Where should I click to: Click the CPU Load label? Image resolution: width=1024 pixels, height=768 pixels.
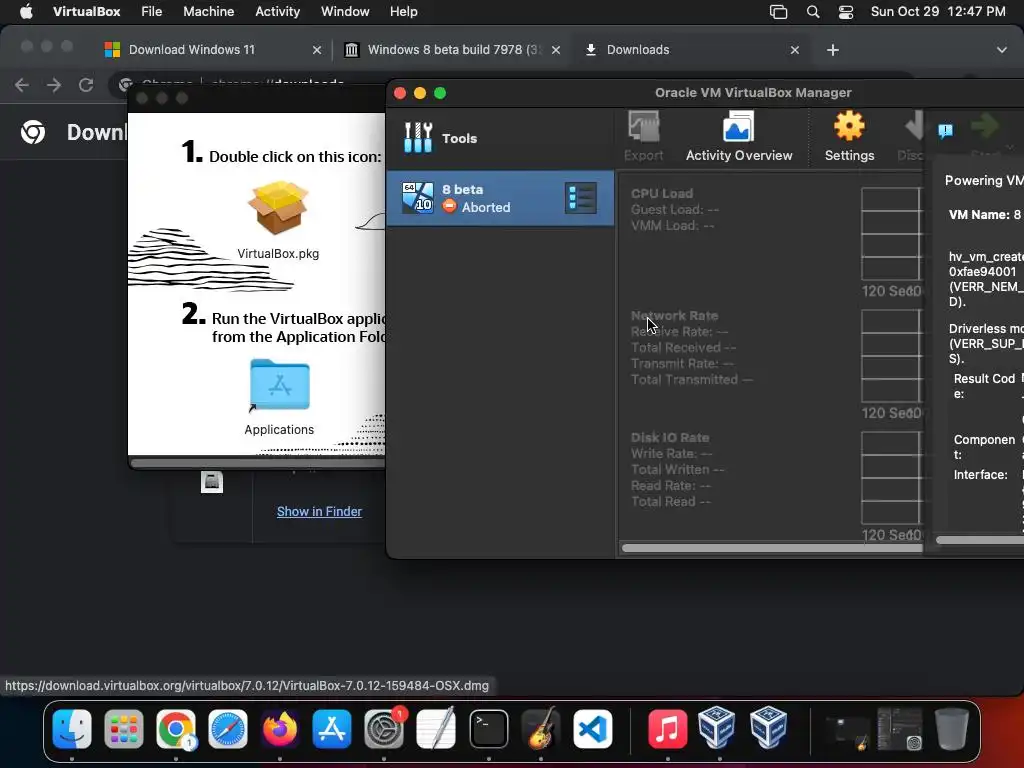pyautogui.click(x=662, y=193)
